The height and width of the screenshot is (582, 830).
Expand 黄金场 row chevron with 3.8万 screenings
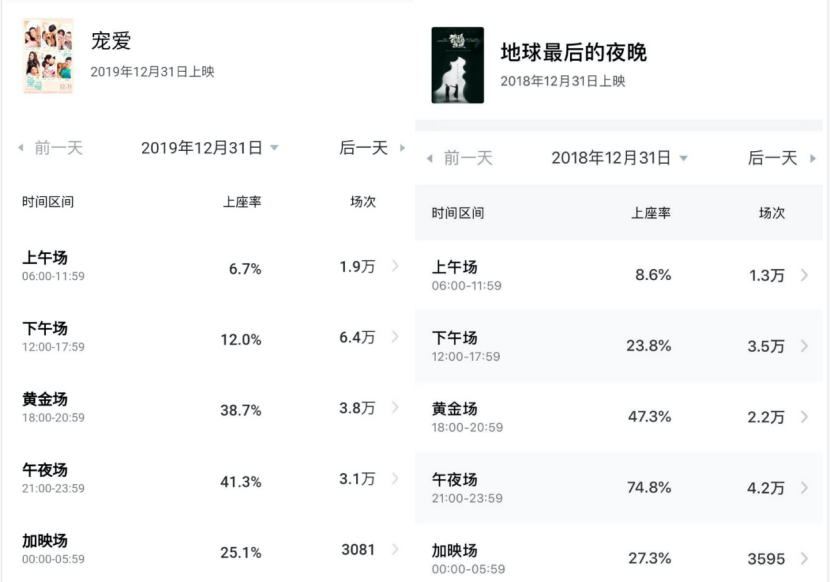pos(395,408)
